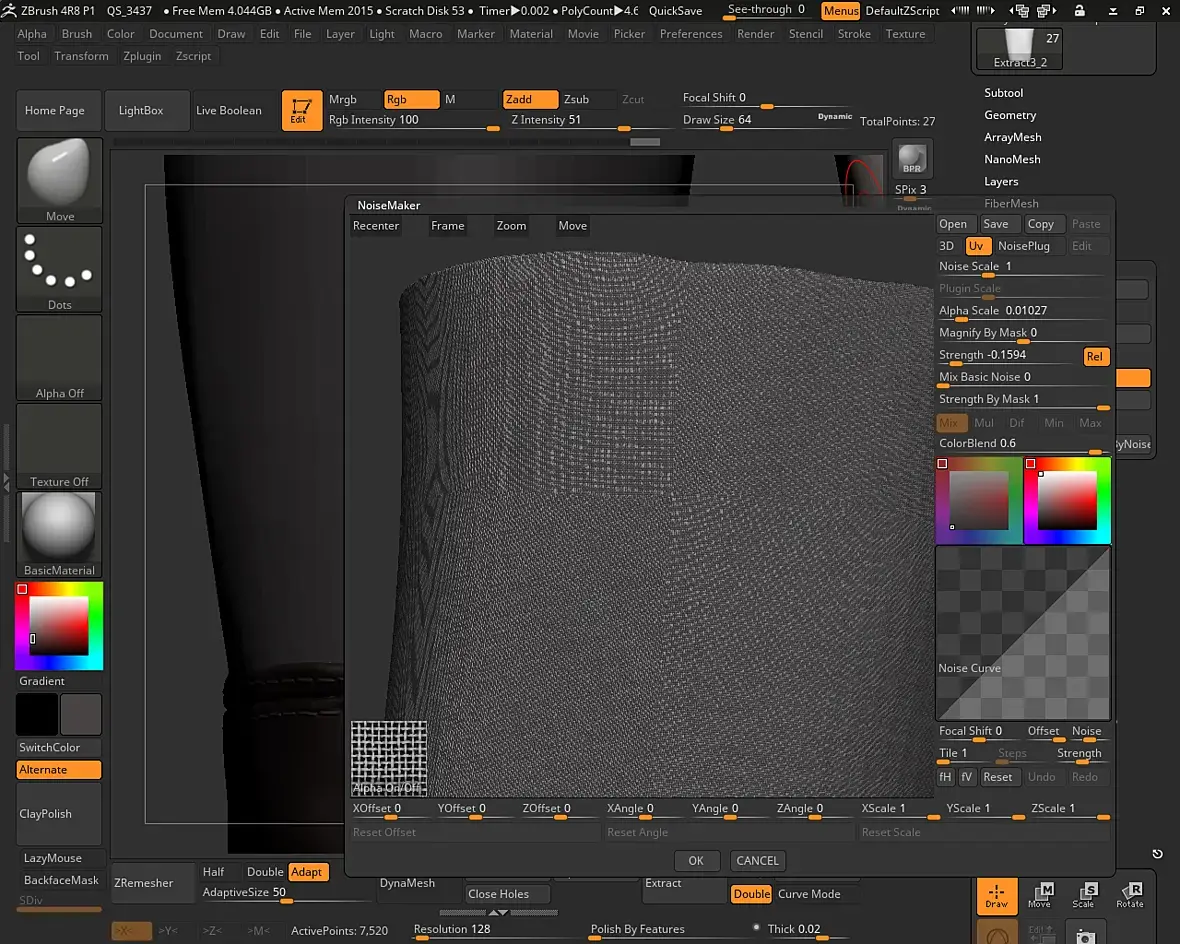Select the Move brush thumbnail

[x=59, y=180]
